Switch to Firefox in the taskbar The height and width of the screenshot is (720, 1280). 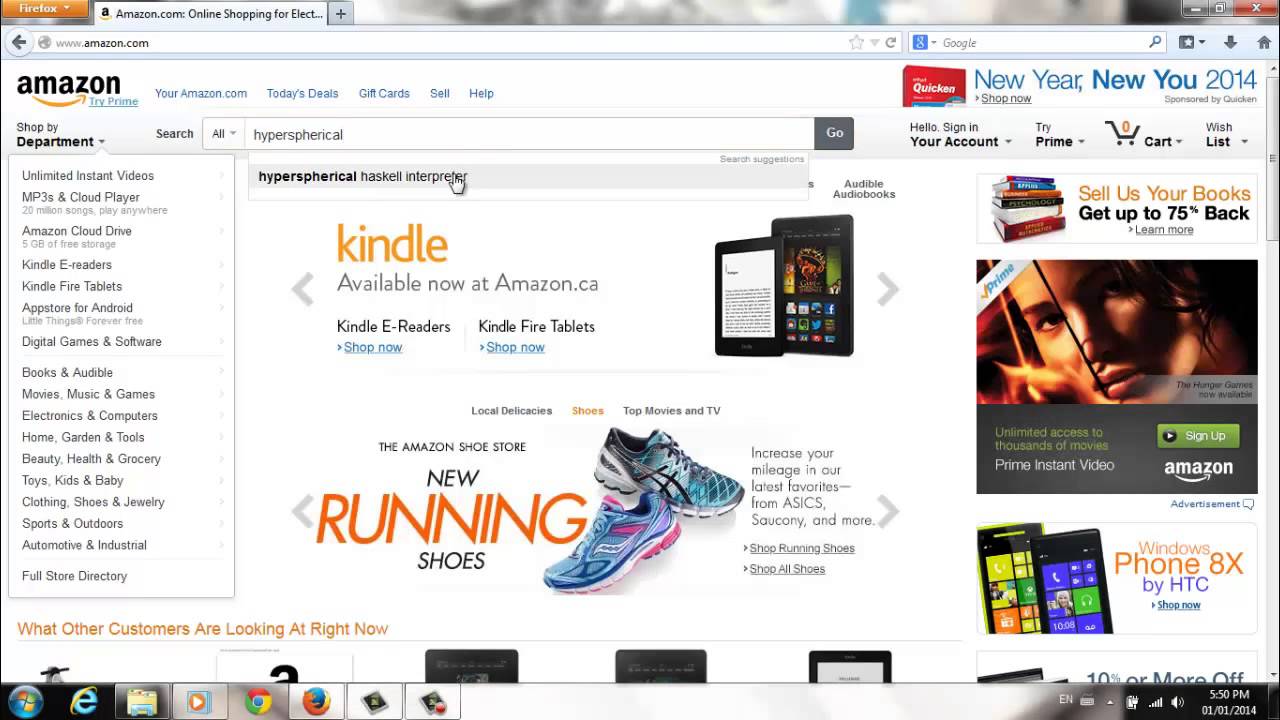[316, 702]
